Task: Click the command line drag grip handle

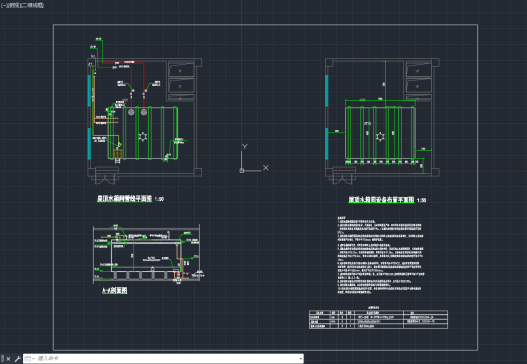Action: coord(2,359)
